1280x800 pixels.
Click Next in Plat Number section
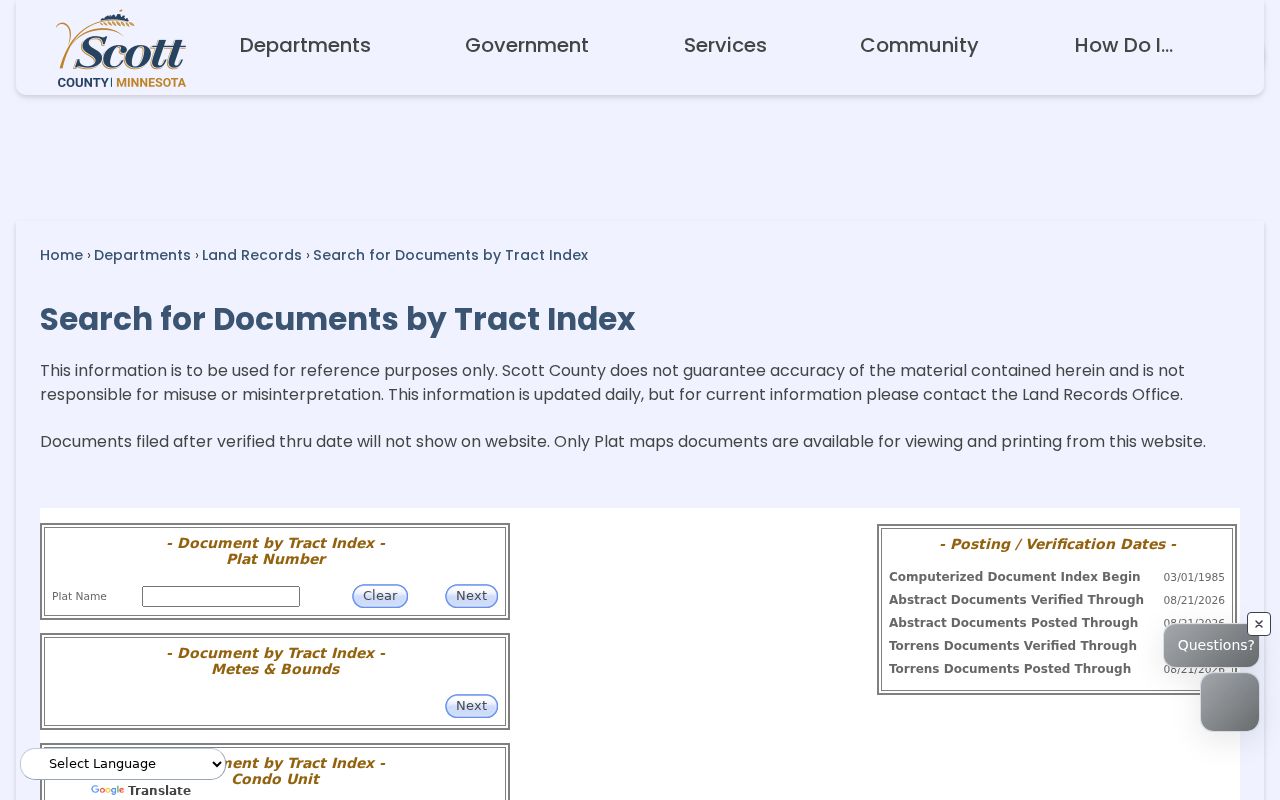471,596
